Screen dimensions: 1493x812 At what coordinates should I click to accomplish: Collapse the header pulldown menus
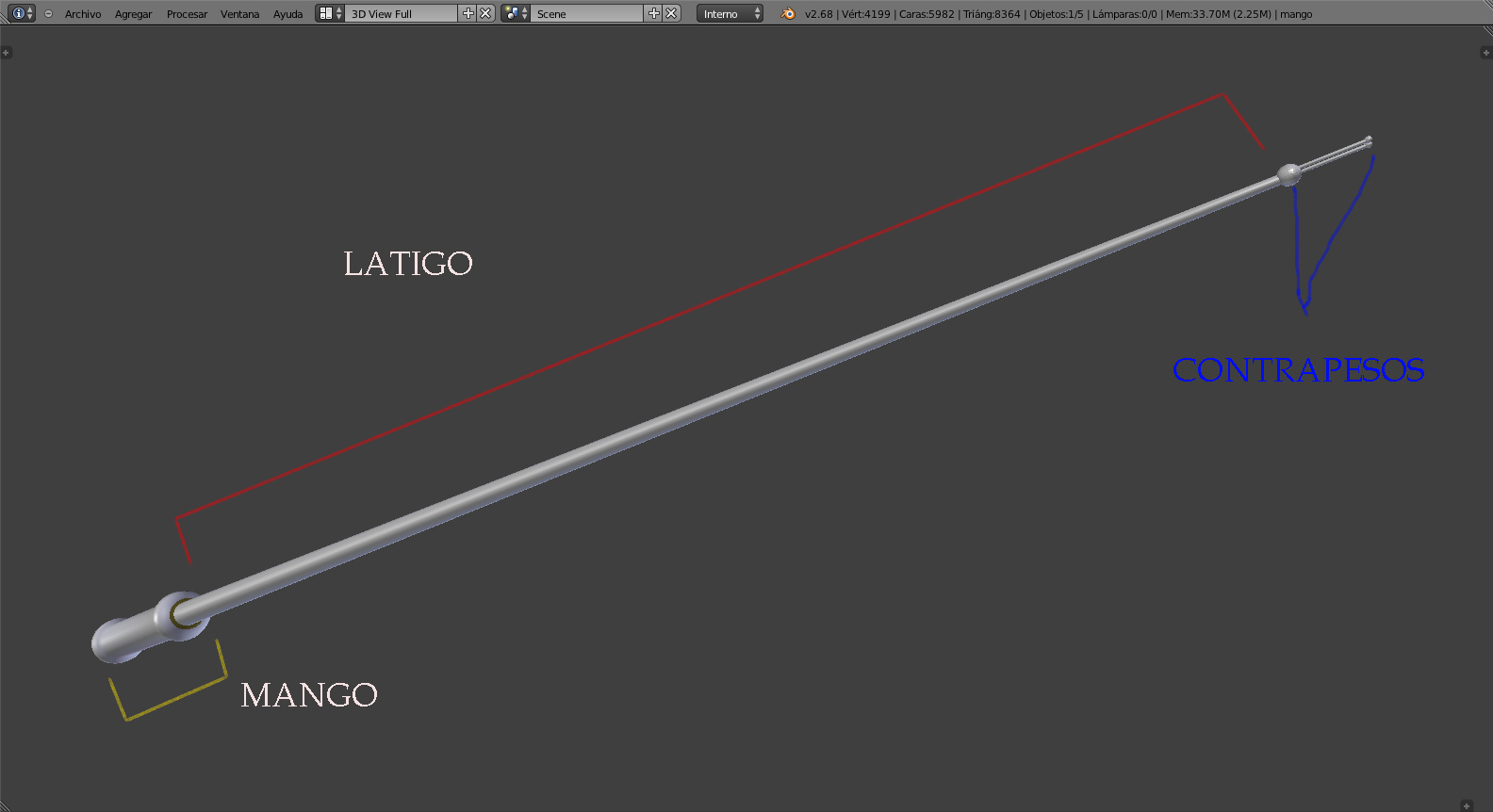[x=48, y=14]
